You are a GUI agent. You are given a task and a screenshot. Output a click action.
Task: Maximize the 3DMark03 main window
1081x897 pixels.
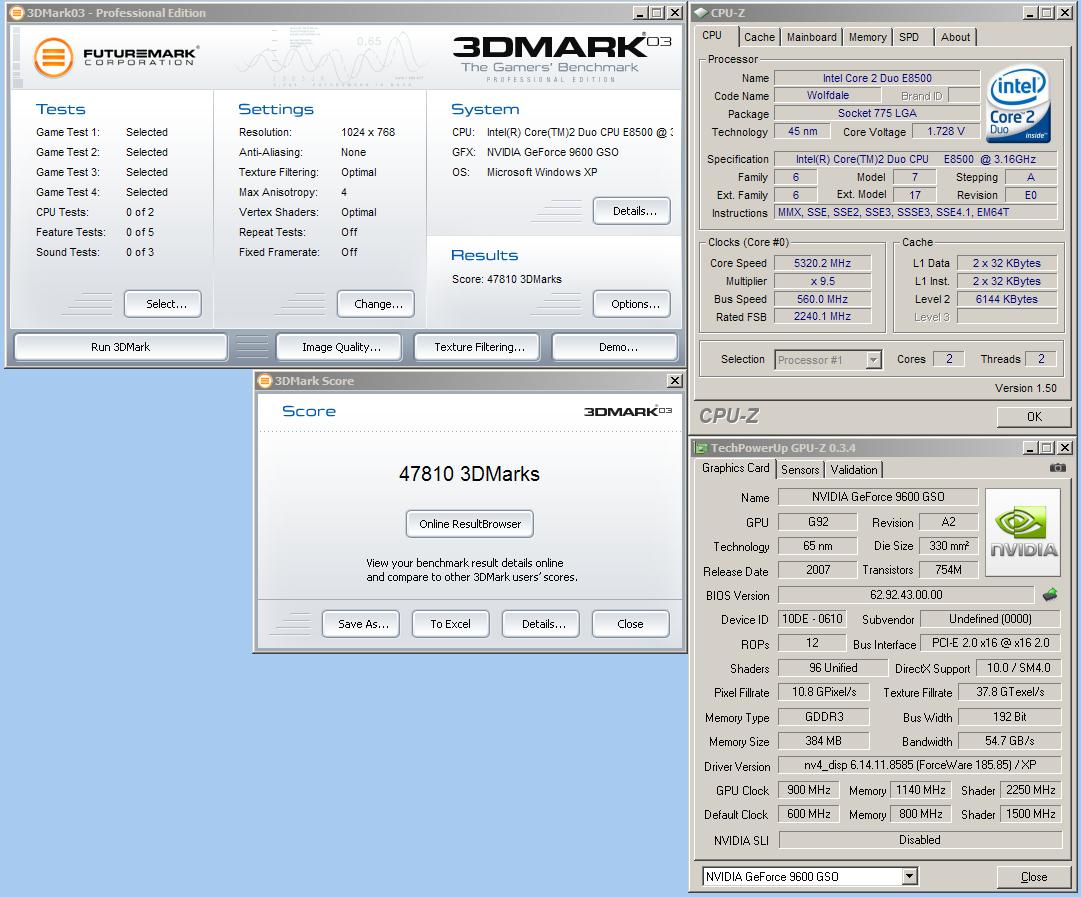657,12
